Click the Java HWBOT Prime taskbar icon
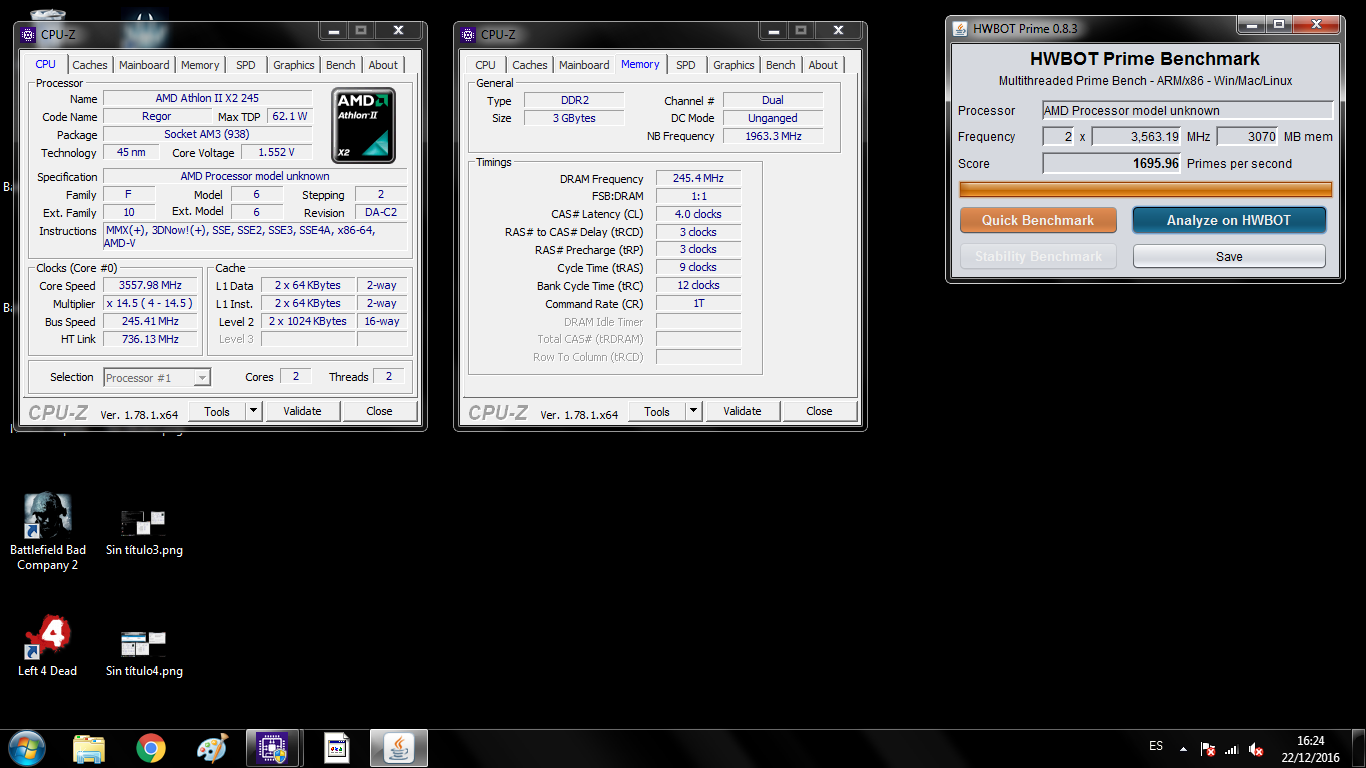 (x=399, y=748)
